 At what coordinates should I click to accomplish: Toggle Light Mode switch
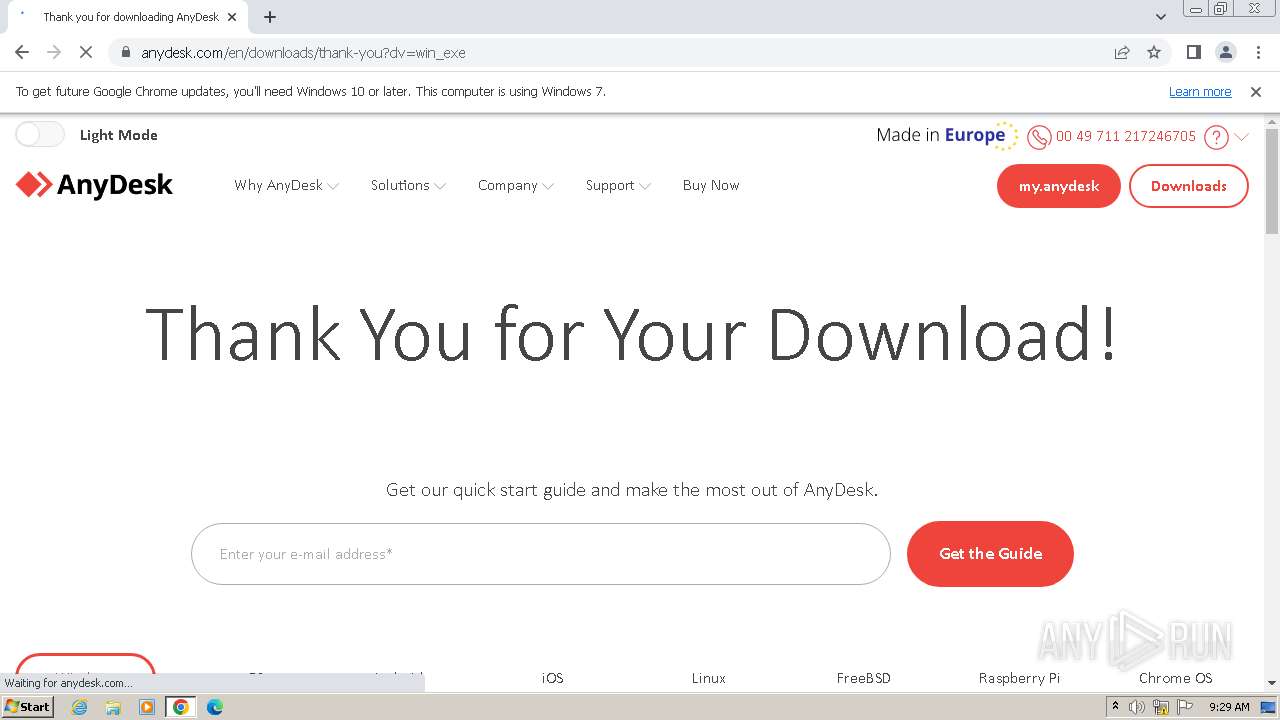[40, 134]
